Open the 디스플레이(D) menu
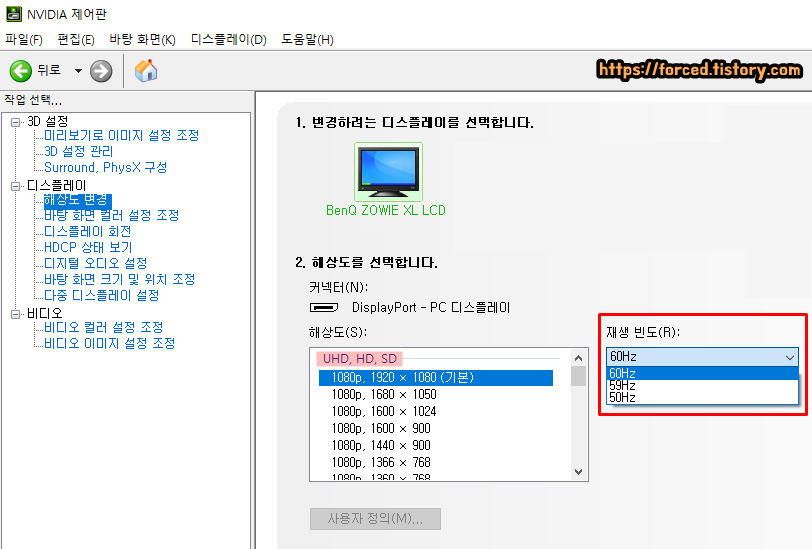The height and width of the screenshot is (549, 812). [x=228, y=39]
